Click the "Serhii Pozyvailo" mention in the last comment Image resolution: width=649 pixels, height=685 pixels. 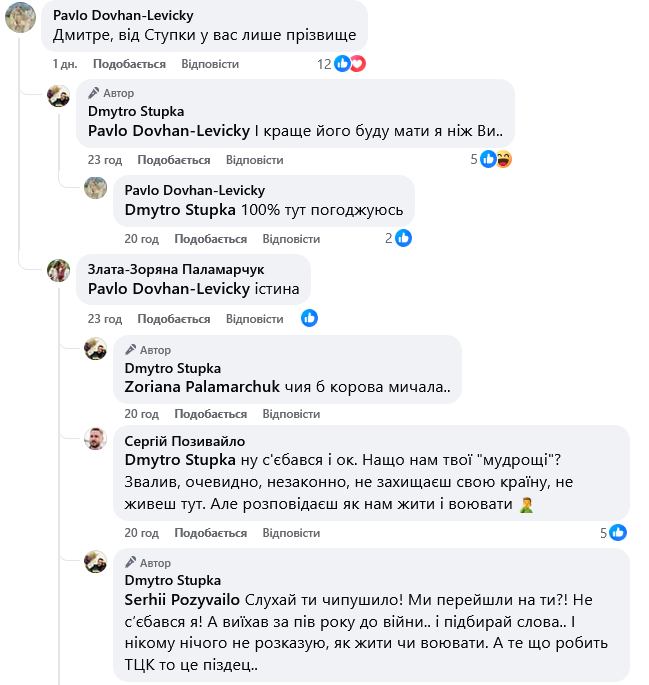pos(182,598)
